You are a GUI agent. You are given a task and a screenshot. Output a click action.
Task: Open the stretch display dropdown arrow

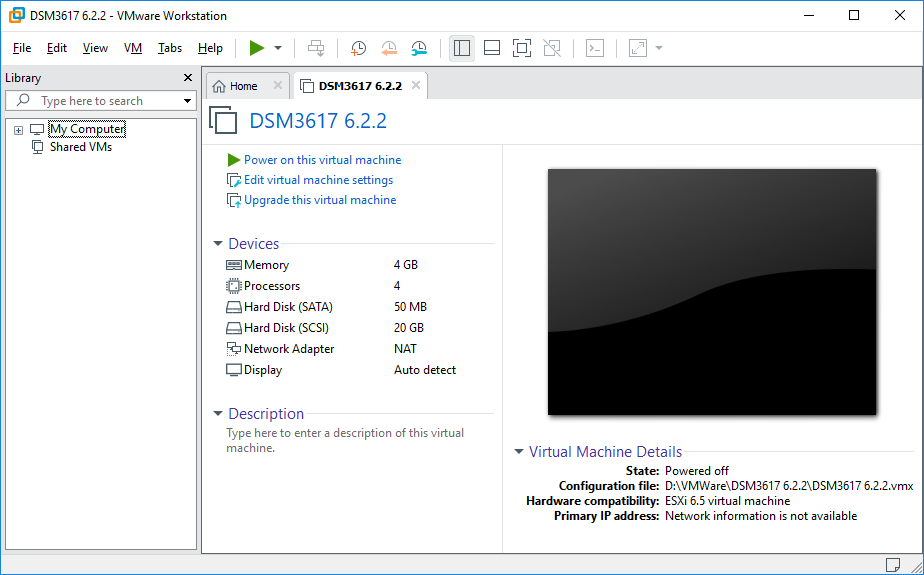tap(659, 48)
